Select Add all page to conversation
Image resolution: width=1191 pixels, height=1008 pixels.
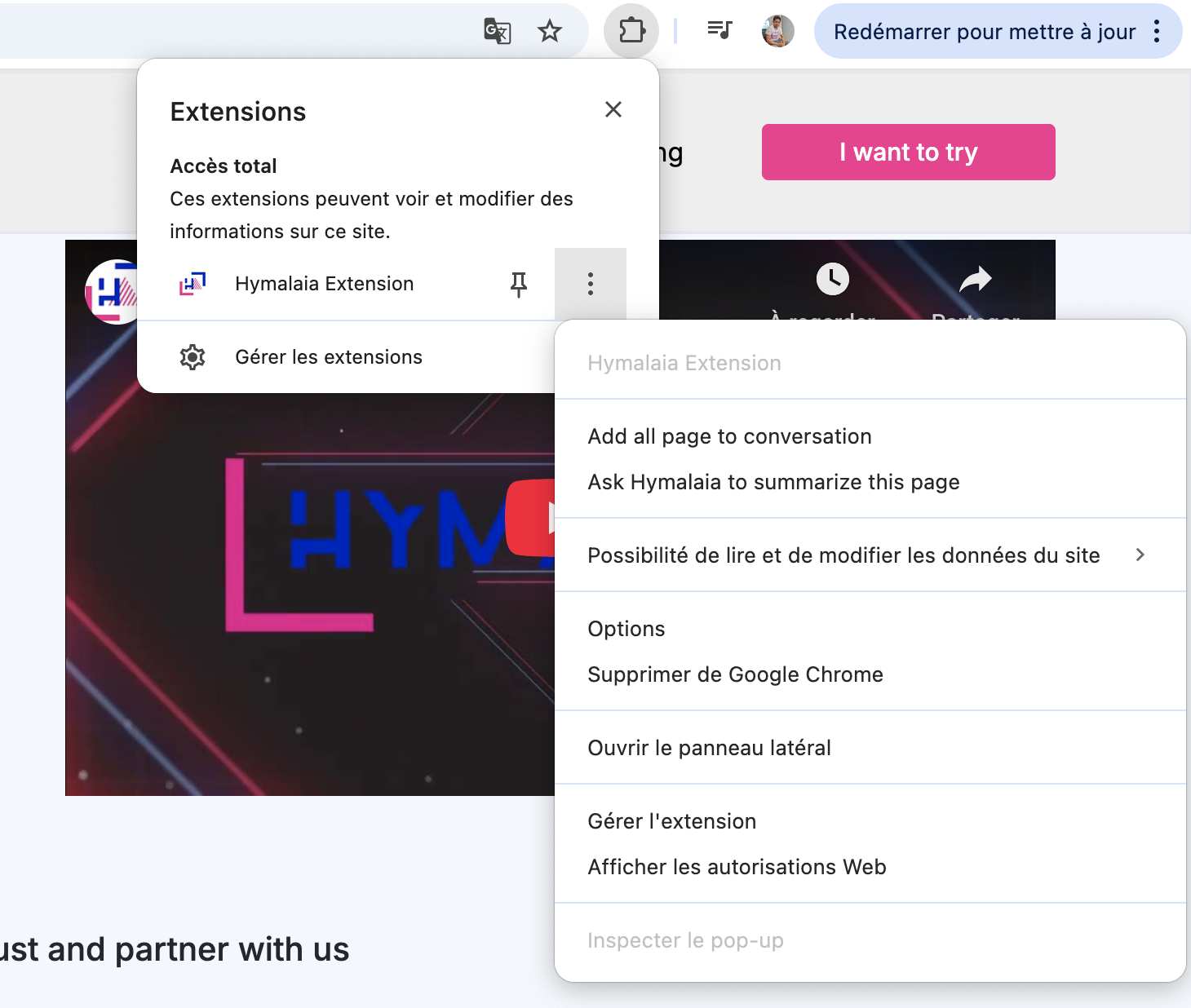click(870, 436)
